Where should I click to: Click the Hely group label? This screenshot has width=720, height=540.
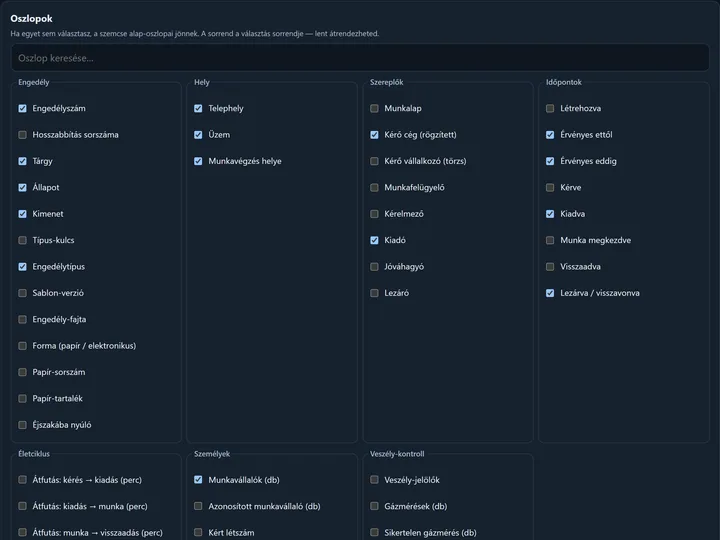pyautogui.click(x=202, y=82)
